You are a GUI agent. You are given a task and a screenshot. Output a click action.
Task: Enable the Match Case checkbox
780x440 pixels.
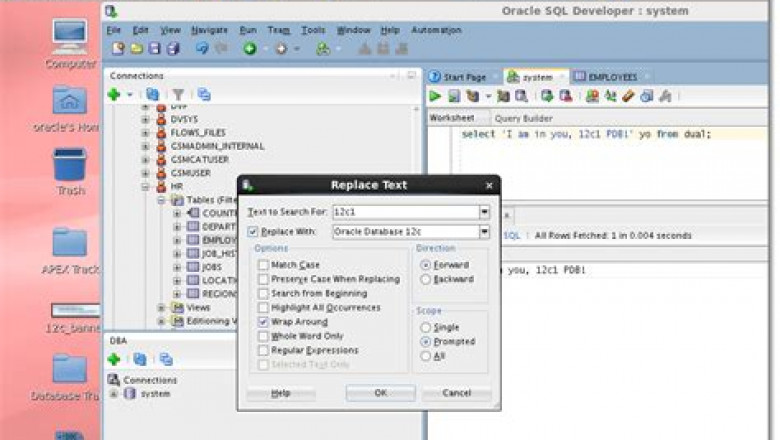[262, 265]
